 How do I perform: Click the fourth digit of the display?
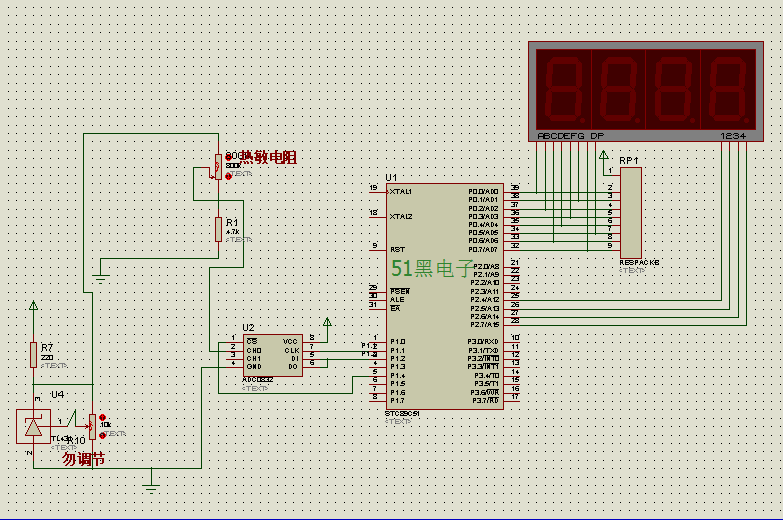[728, 90]
